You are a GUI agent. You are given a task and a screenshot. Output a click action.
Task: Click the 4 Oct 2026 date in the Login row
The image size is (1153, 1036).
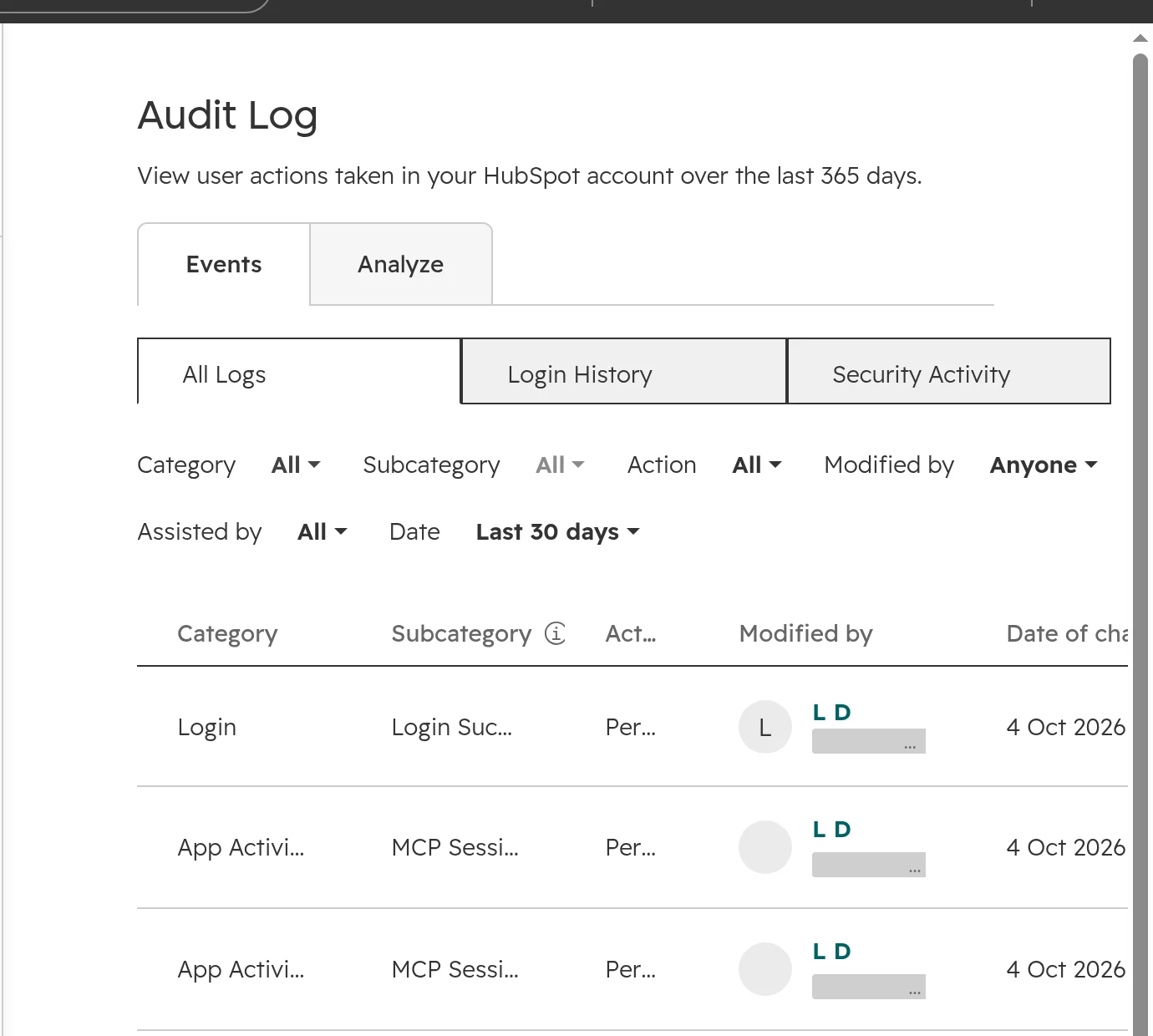(1066, 727)
